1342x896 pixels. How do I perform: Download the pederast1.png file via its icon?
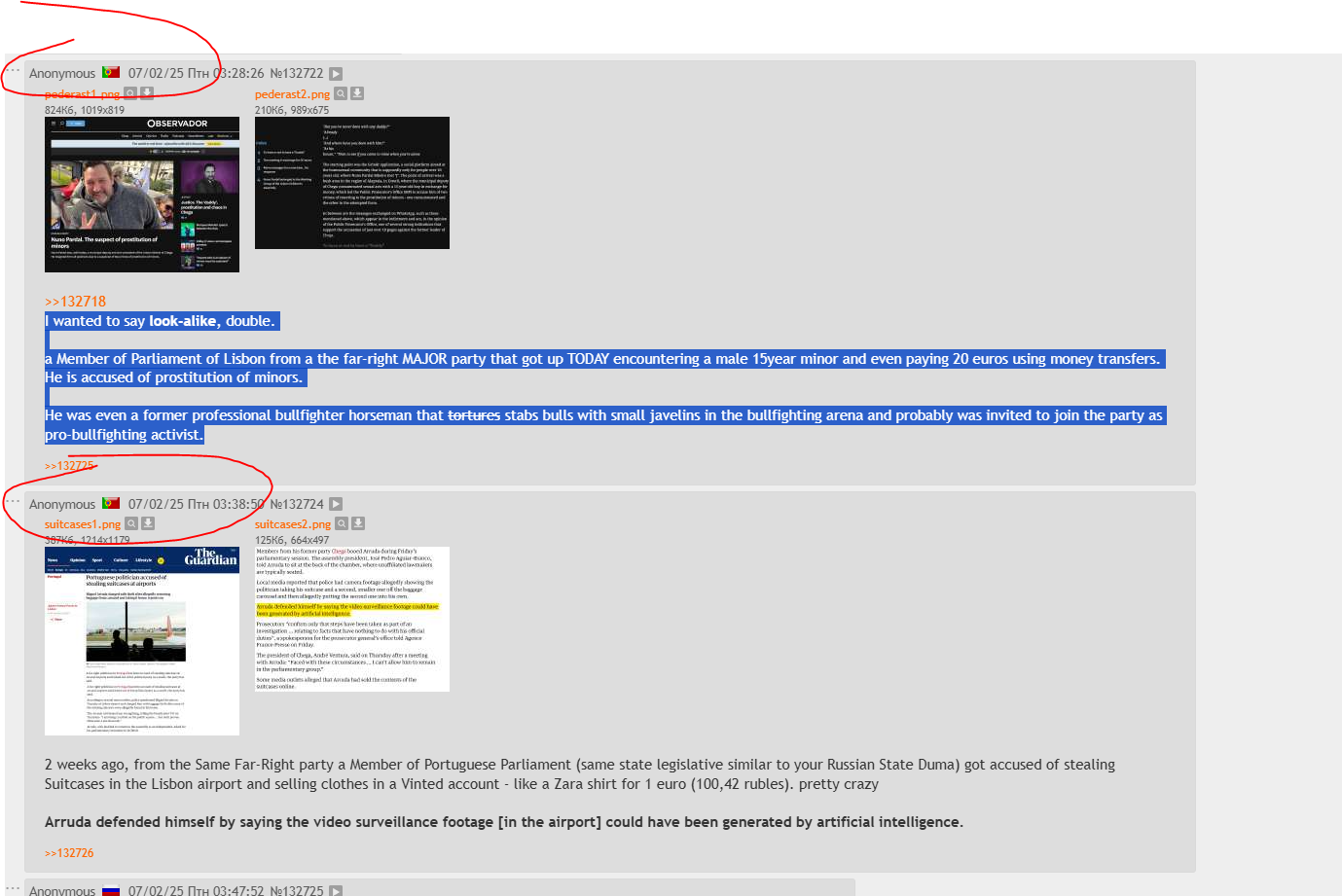coord(147,93)
